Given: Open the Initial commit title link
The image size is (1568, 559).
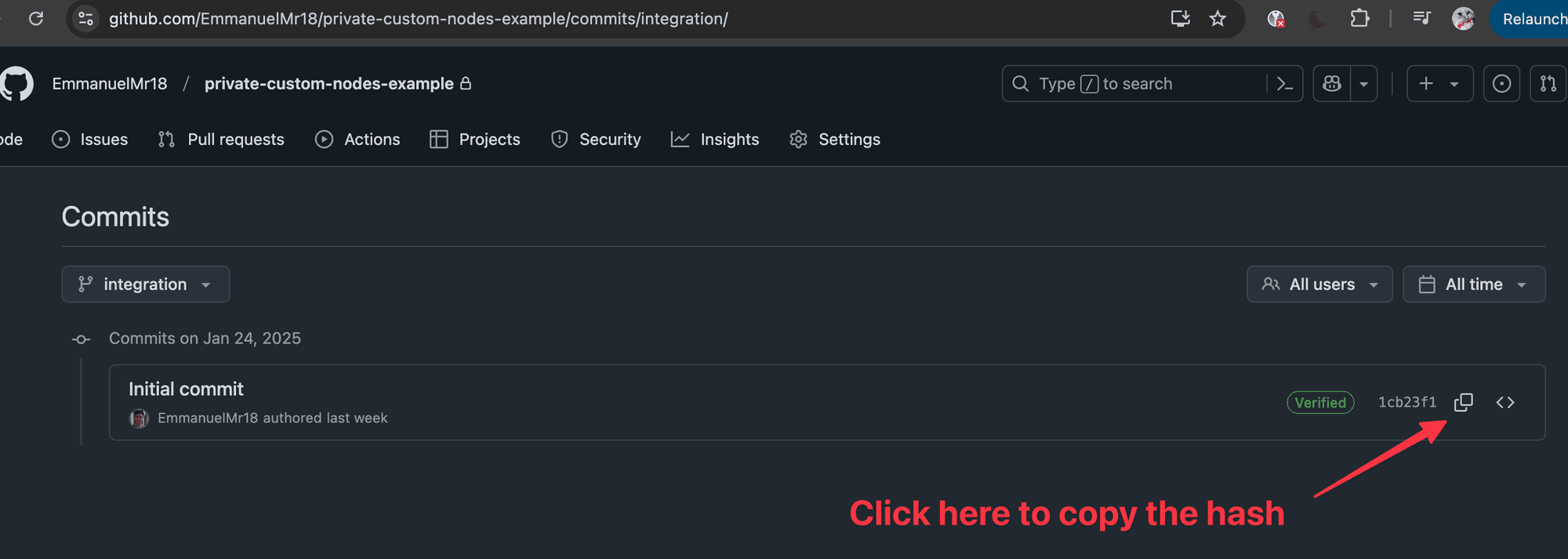Looking at the screenshot, I should tap(186, 389).
